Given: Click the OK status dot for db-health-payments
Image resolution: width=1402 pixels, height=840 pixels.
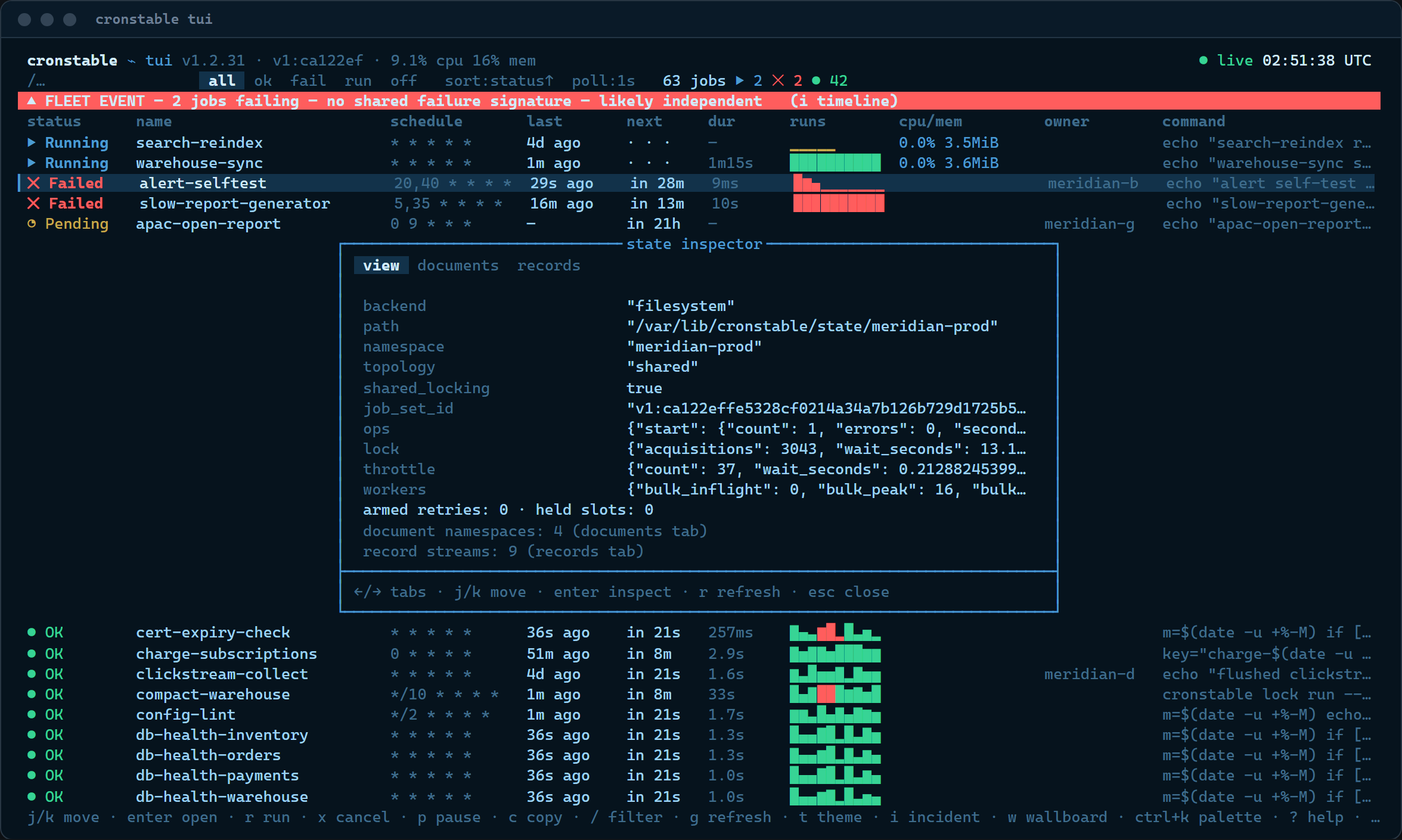Looking at the screenshot, I should [32, 775].
